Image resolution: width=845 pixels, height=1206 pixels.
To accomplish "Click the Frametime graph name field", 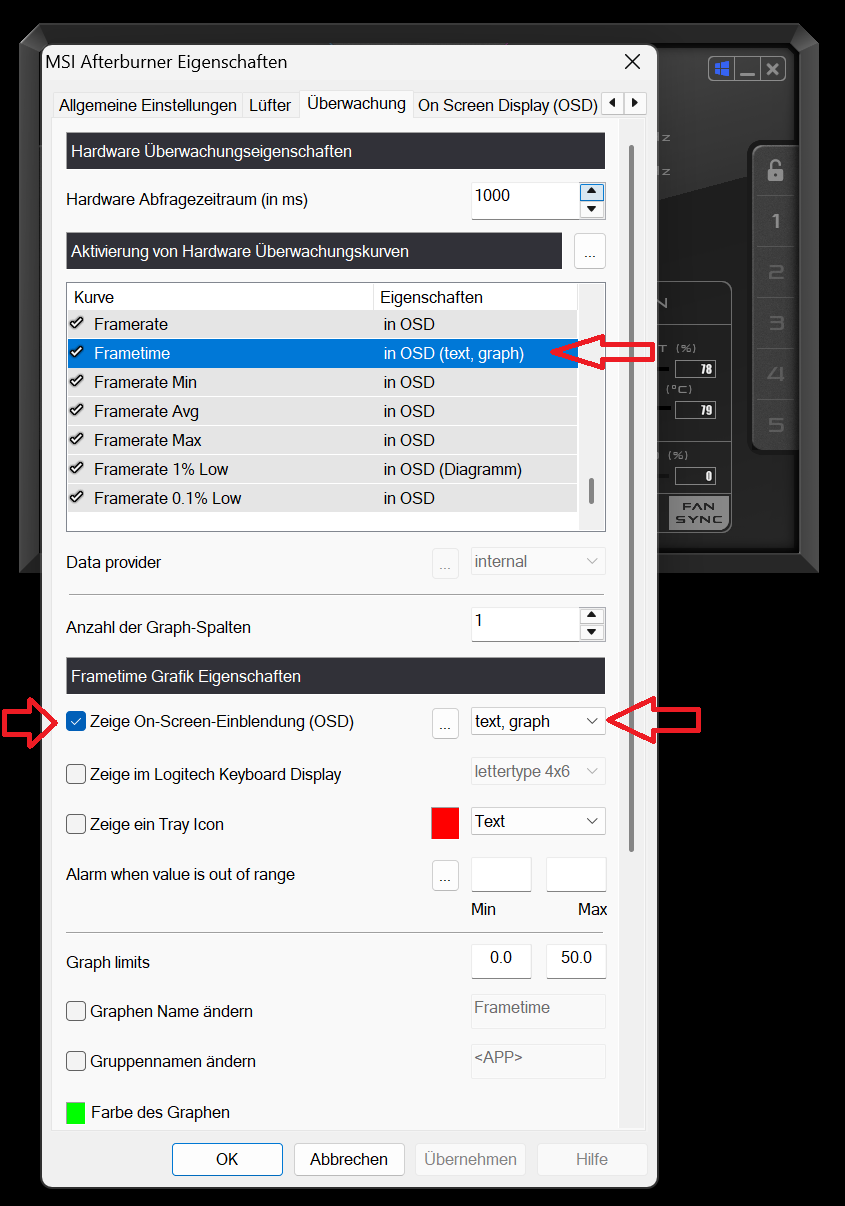I will 538,1011.
